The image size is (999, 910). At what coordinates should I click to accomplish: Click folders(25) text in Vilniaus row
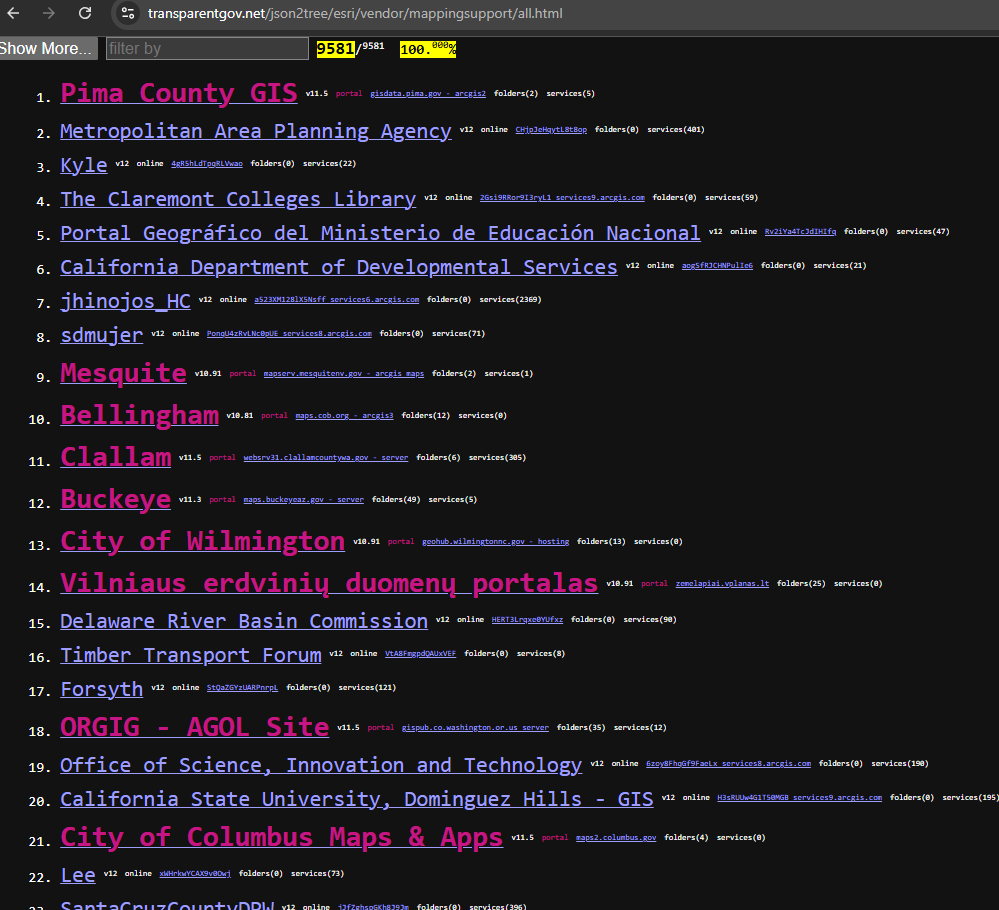click(x=801, y=584)
